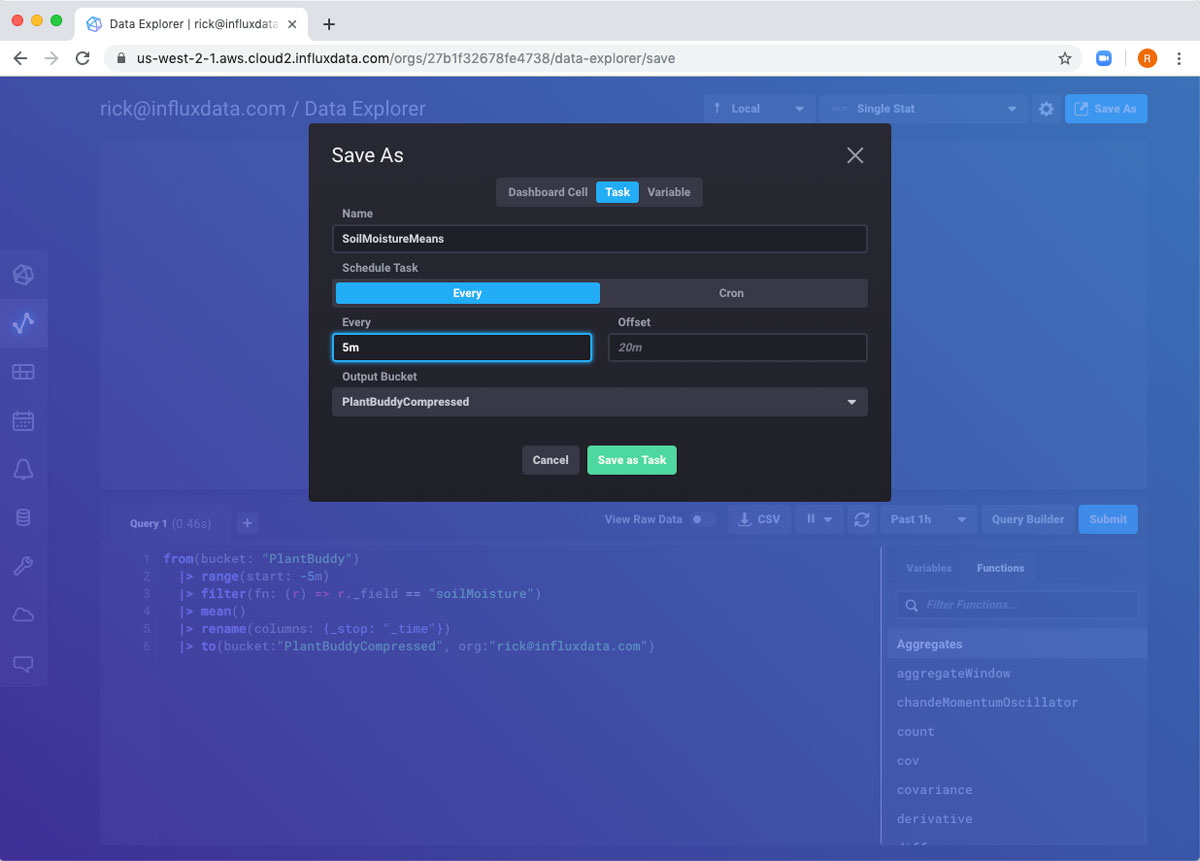Open the Past 1h time range dropdown

click(x=928, y=519)
